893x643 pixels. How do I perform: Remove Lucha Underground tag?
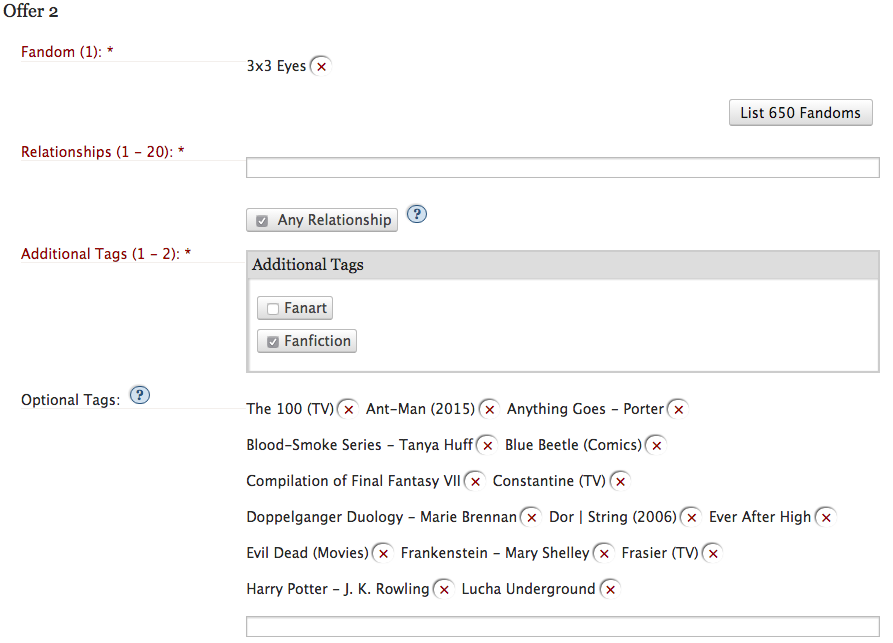[611, 589]
